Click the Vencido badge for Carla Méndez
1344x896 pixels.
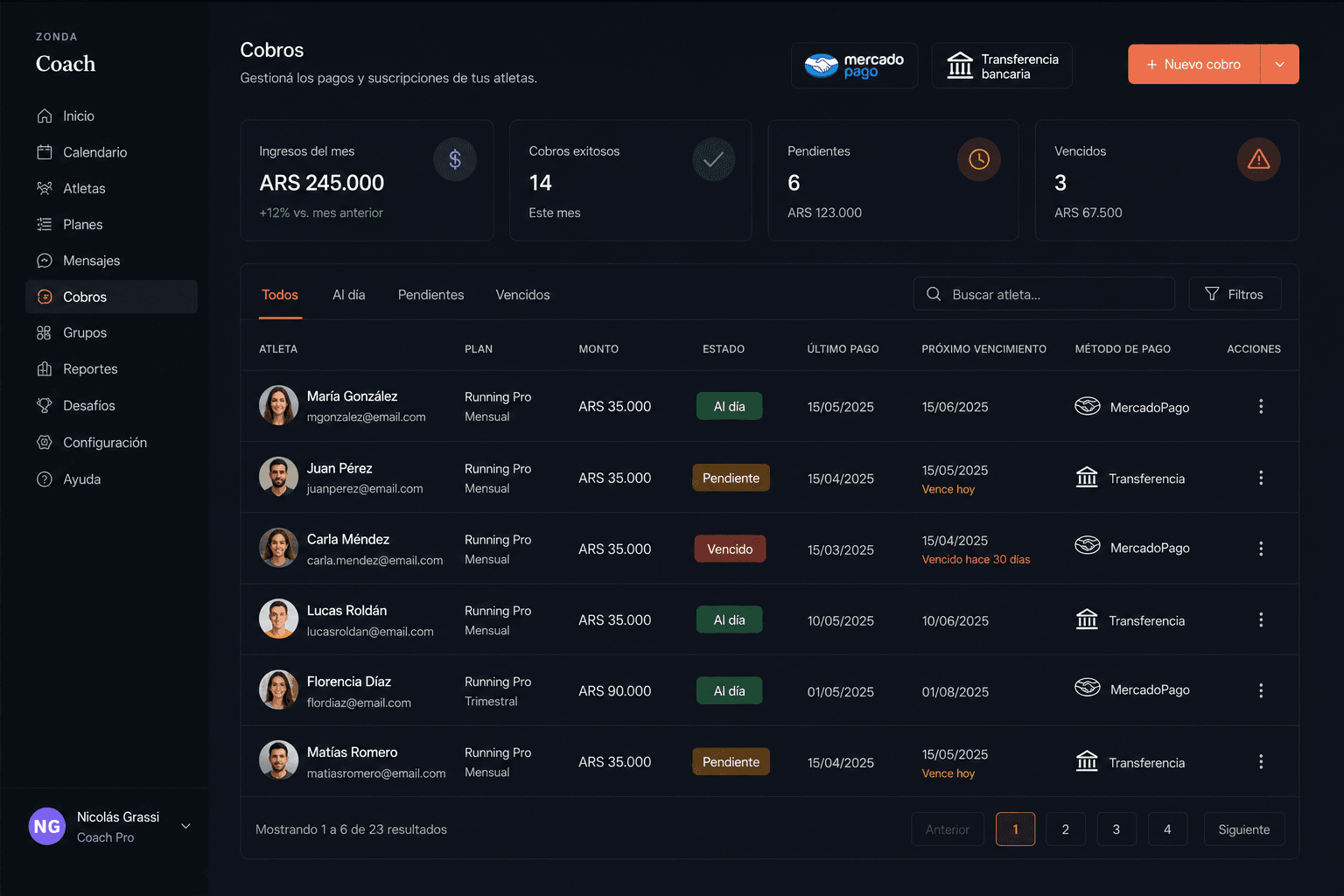[730, 549]
